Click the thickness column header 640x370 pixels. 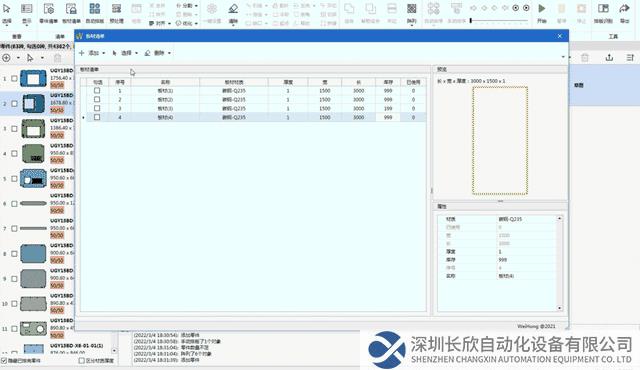288,82
